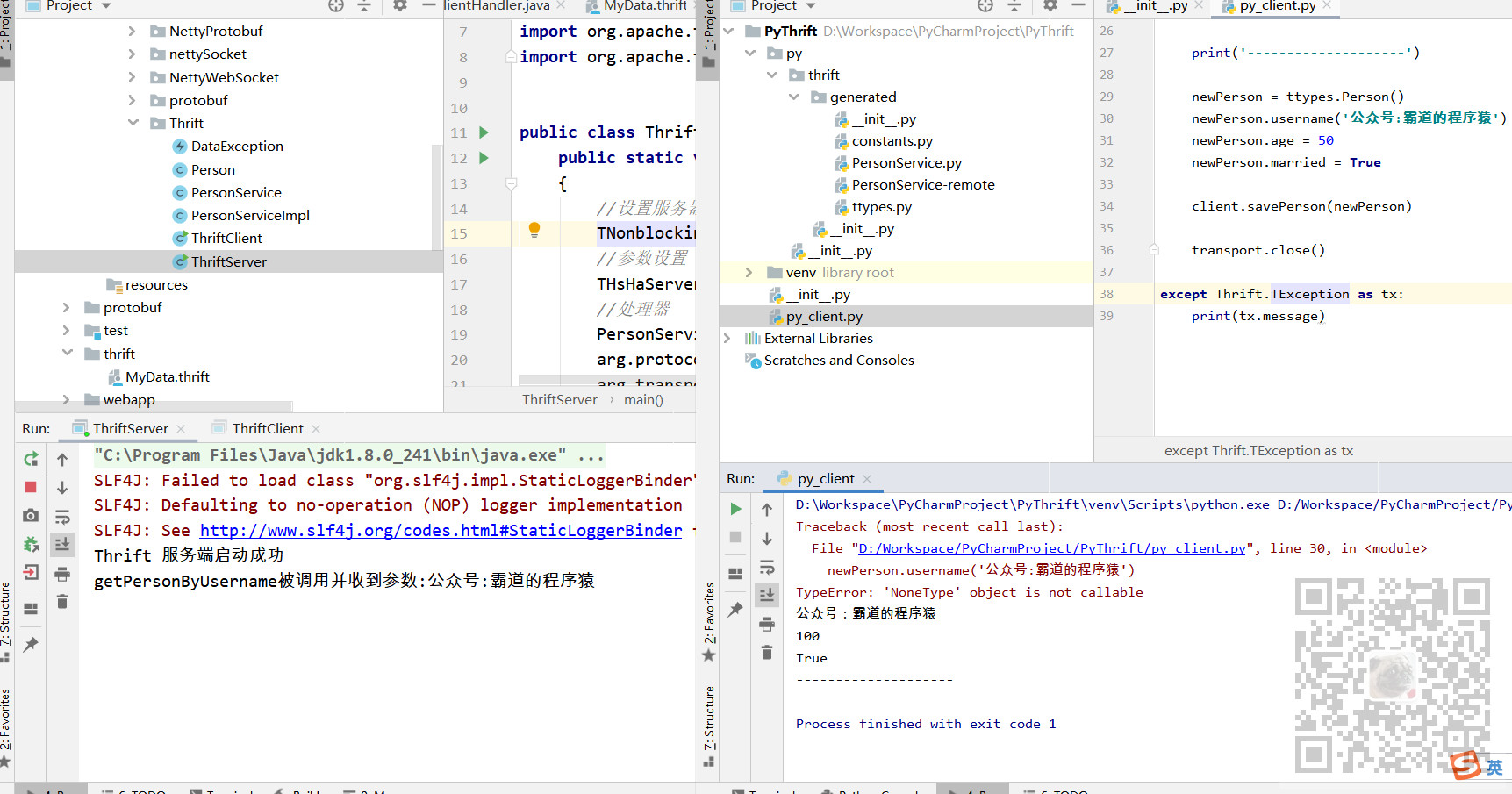Expand the NettyWebSocket folder
The width and height of the screenshot is (1512, 794).
click(x=132, y=77)
